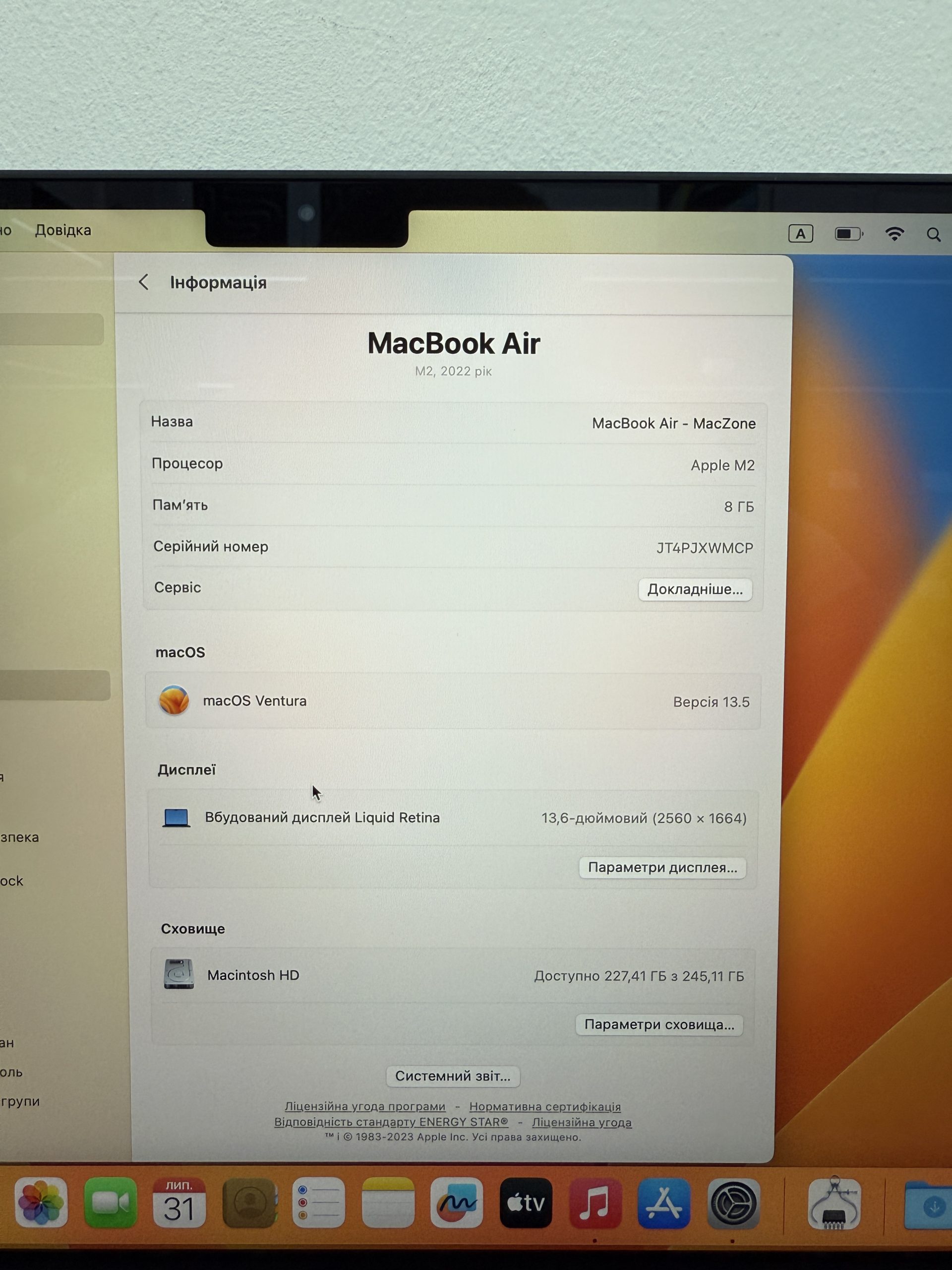
Task: Open the battery status menu
Action: pos(849,234)
